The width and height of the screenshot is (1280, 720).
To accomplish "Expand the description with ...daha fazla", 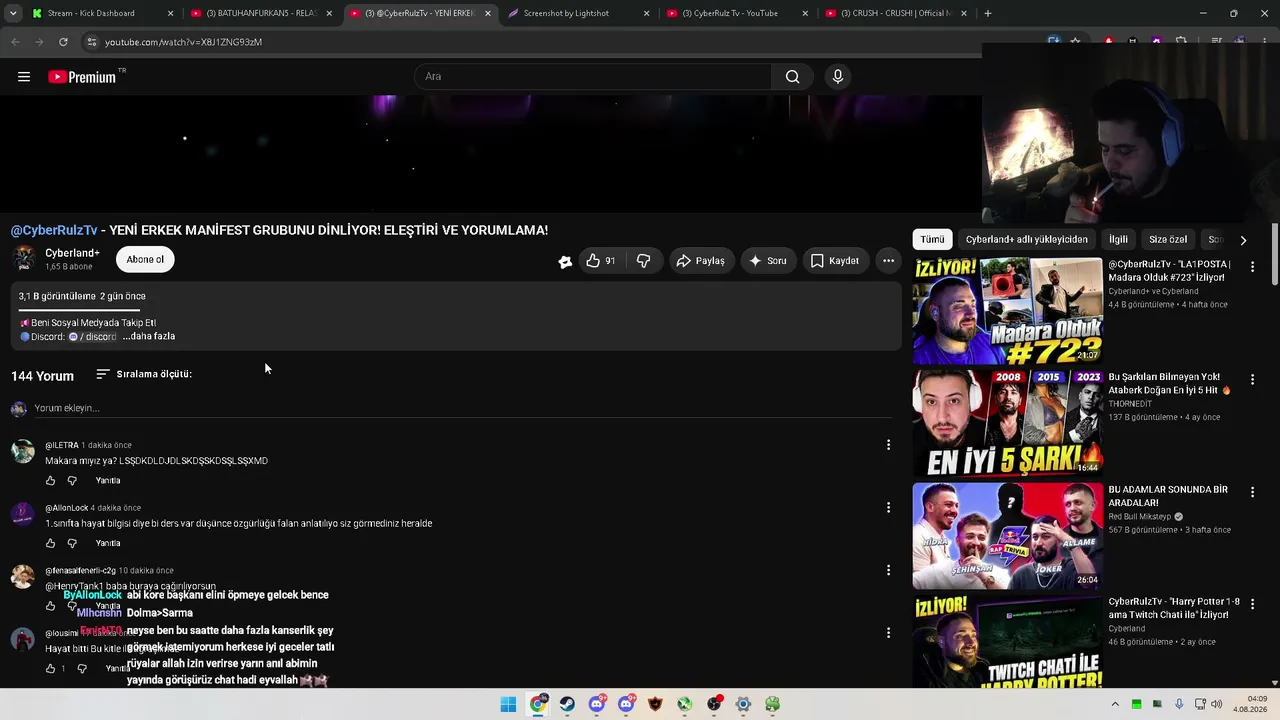I will coord(149,337).
